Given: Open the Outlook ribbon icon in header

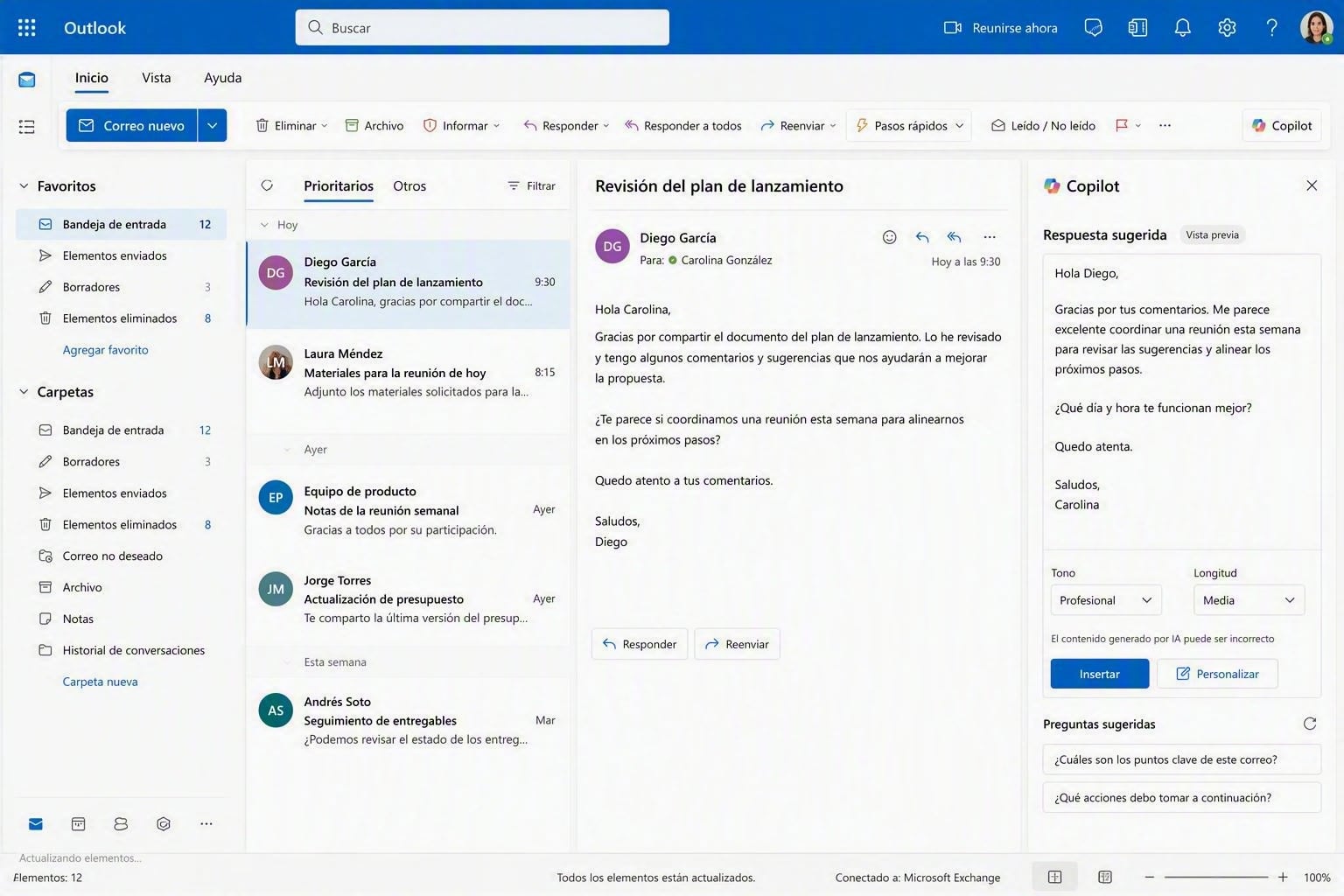Looking at the screenshot, I should [1137, 28].
